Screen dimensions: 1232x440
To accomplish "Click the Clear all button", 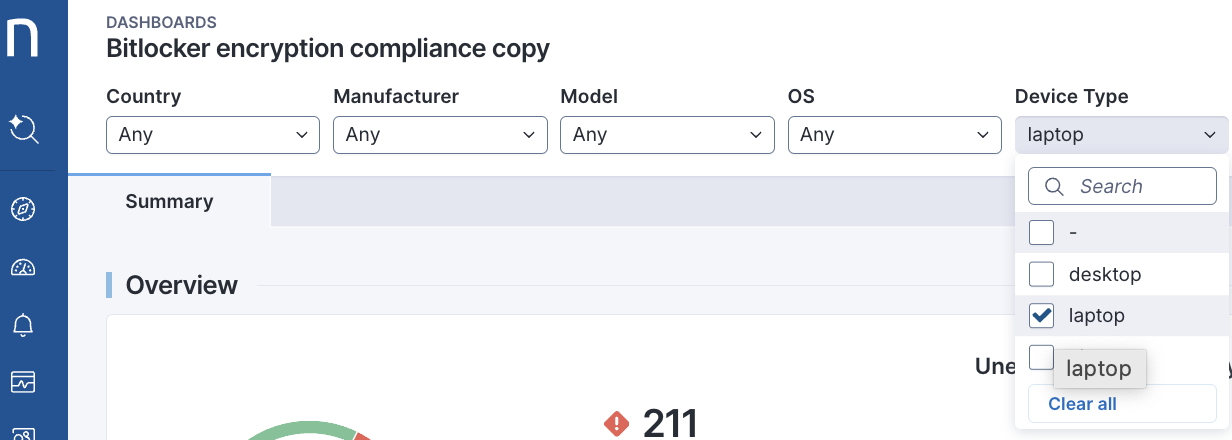I will click(1082, 404).
